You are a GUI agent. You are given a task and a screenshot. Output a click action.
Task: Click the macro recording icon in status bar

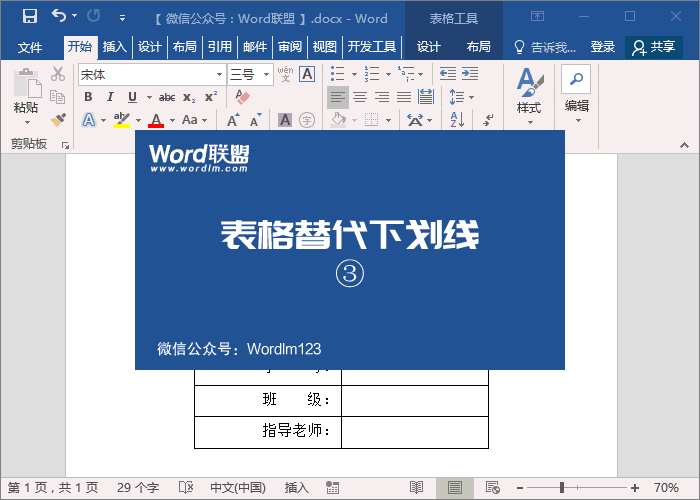(332, 488)
